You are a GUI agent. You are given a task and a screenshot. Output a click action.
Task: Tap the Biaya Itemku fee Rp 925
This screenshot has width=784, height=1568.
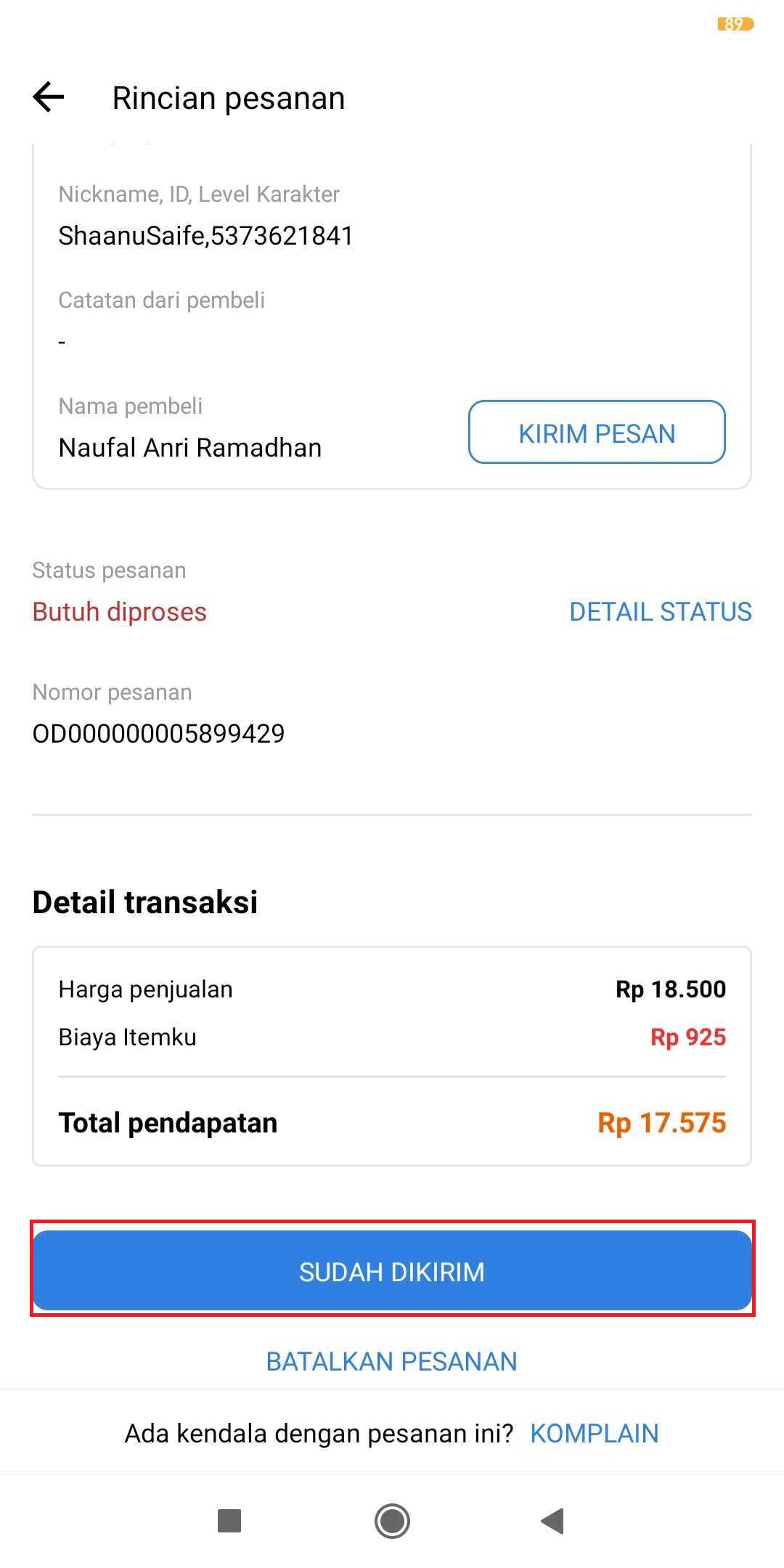click(x=687, y=1037)
